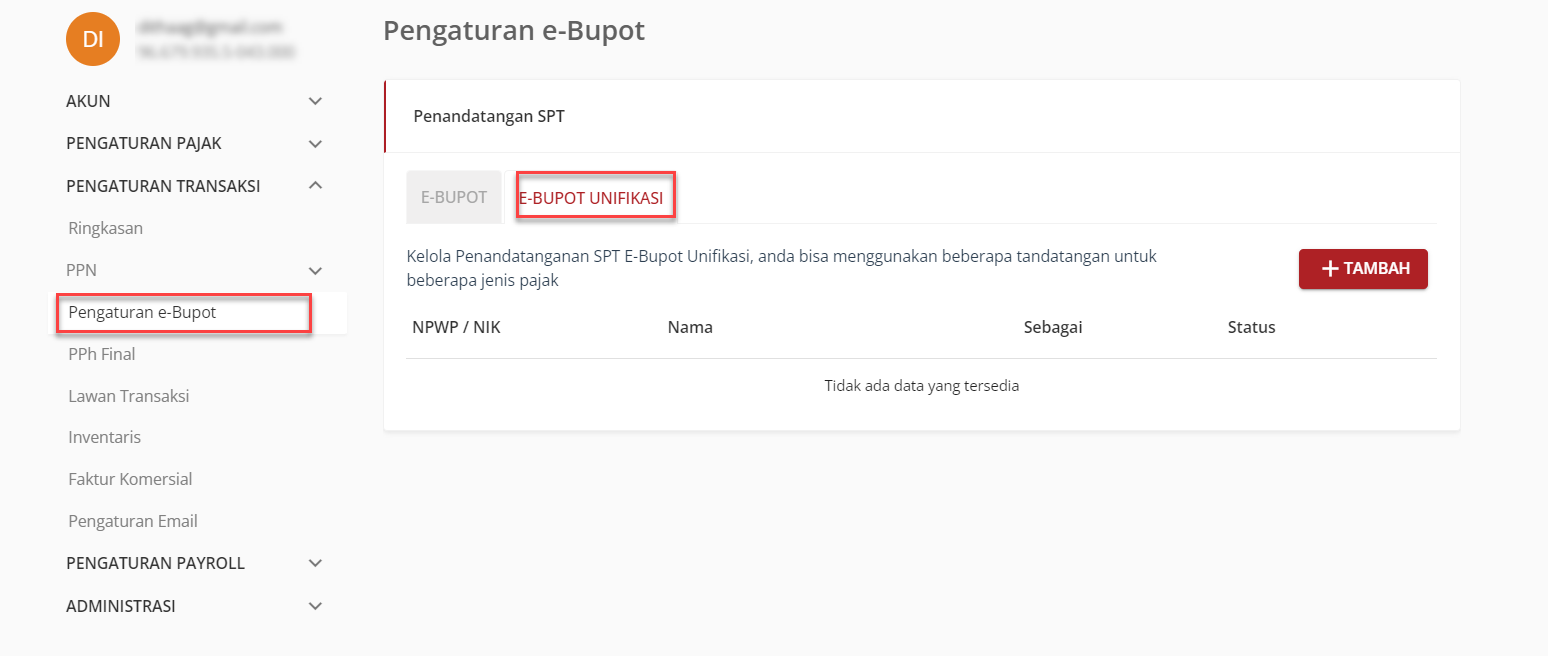Click the plus icon on TAMBAH
1548x656 pixels.
click(x=1330, y=269)
